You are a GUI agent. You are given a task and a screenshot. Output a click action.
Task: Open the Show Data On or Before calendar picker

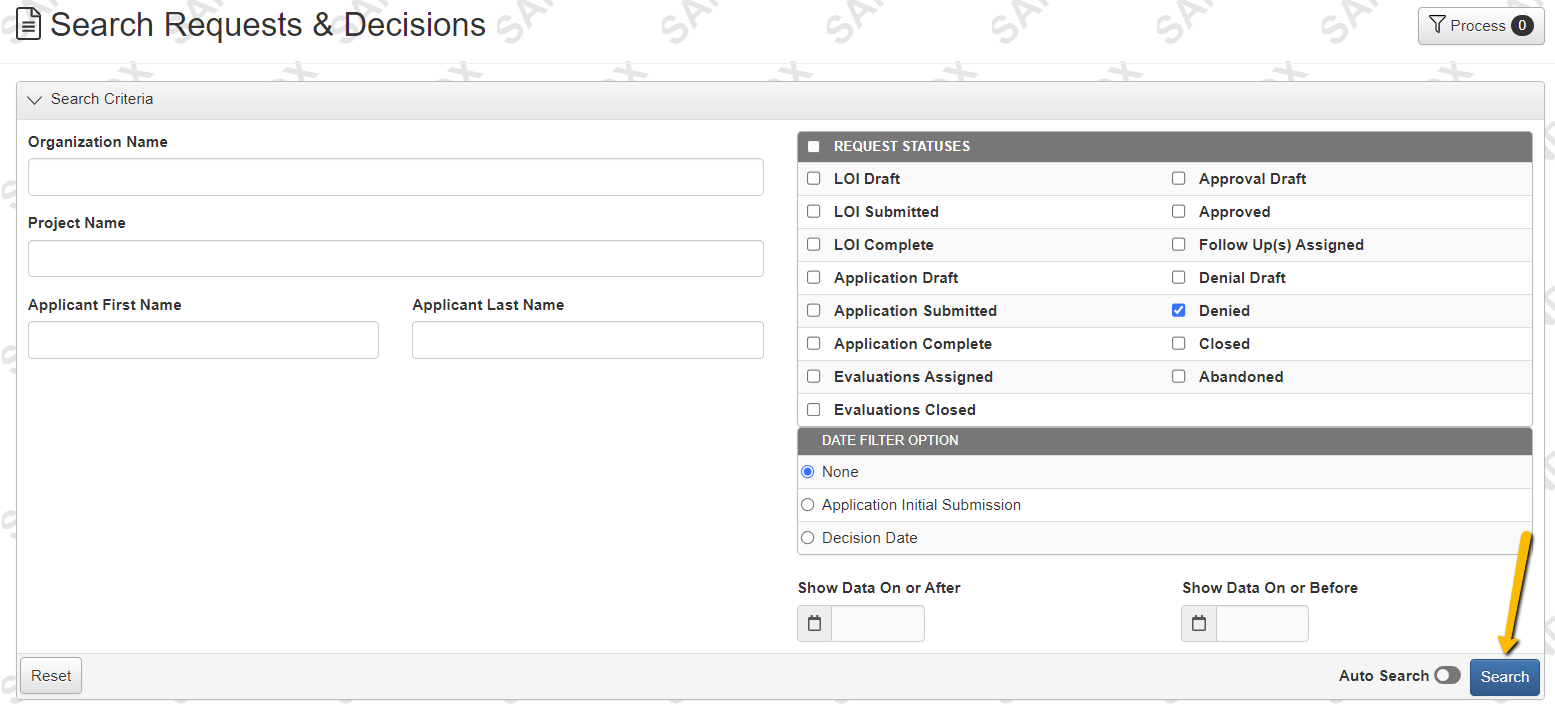pos(1198,623)
